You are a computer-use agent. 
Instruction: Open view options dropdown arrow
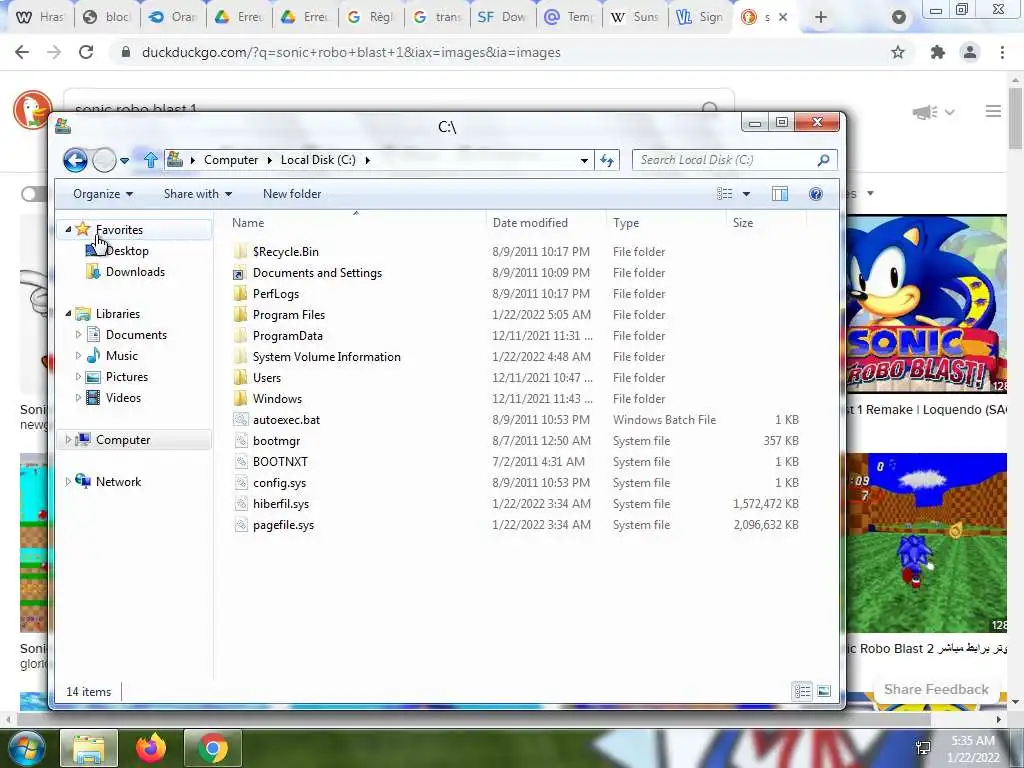pyautogui.click(x=746, y=194)
